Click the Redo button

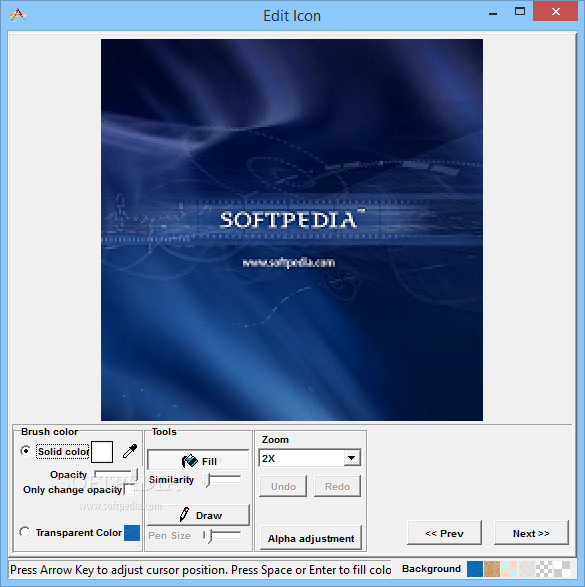(x=337, y=486)
